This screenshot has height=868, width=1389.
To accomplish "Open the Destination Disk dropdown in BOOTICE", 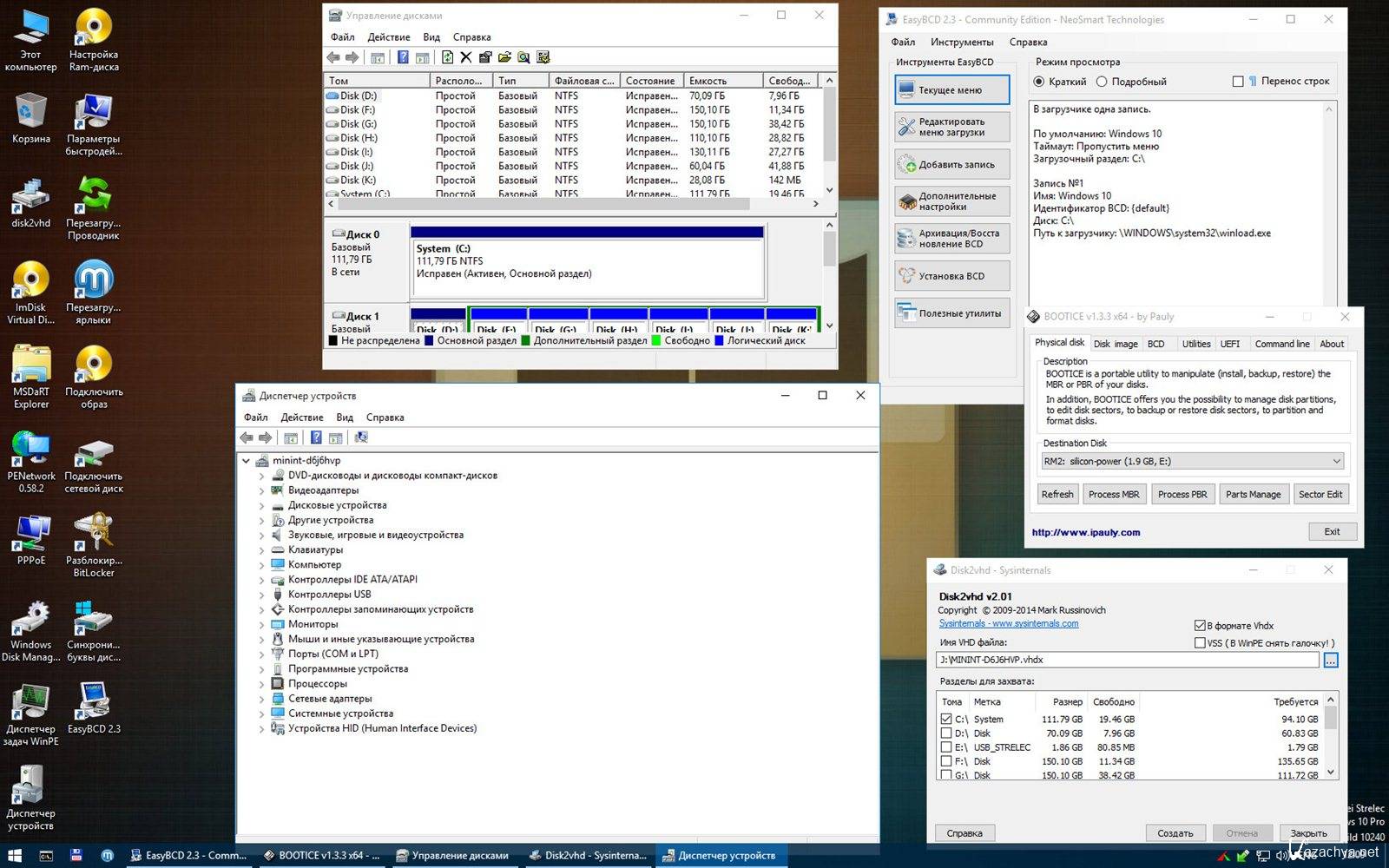I will [x=1192, y=462].
